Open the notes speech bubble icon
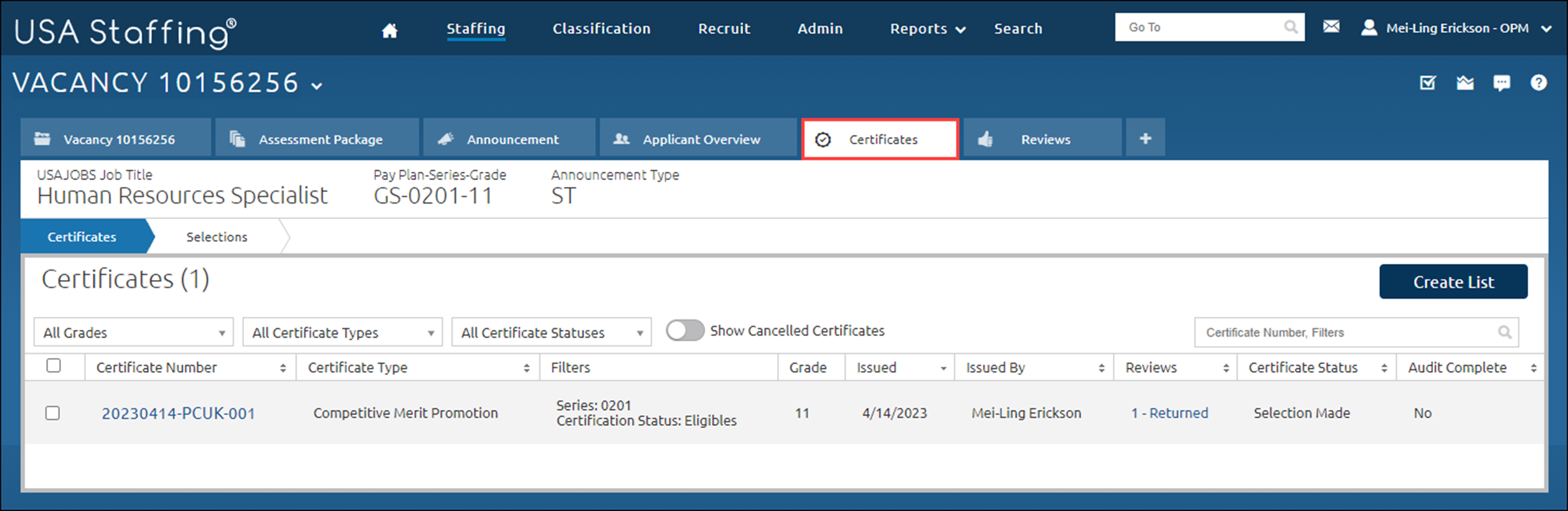Viewport: 1568px width, 511px height. pos(1501,83)
